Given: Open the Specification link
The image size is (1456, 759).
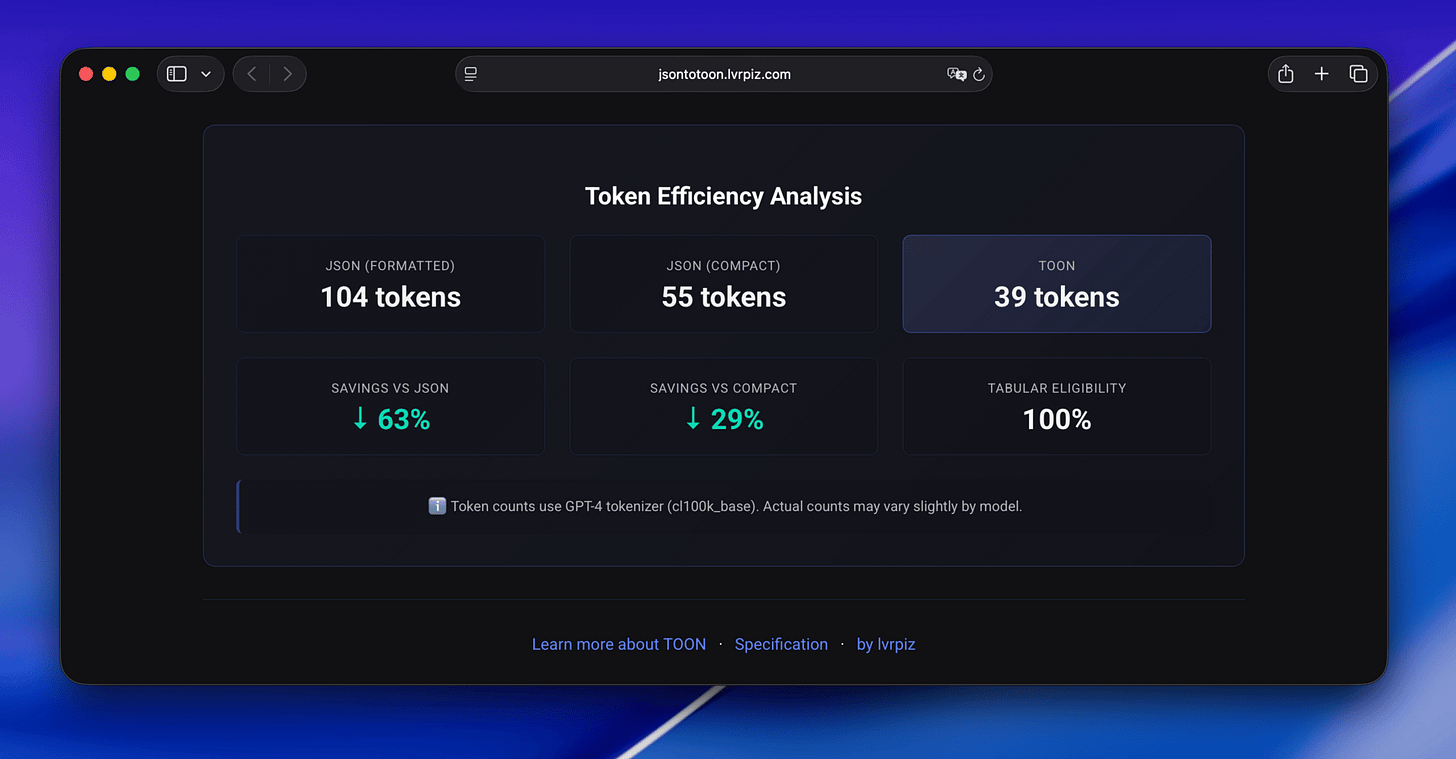Looking at the screenshot, I should pos(781,644).
